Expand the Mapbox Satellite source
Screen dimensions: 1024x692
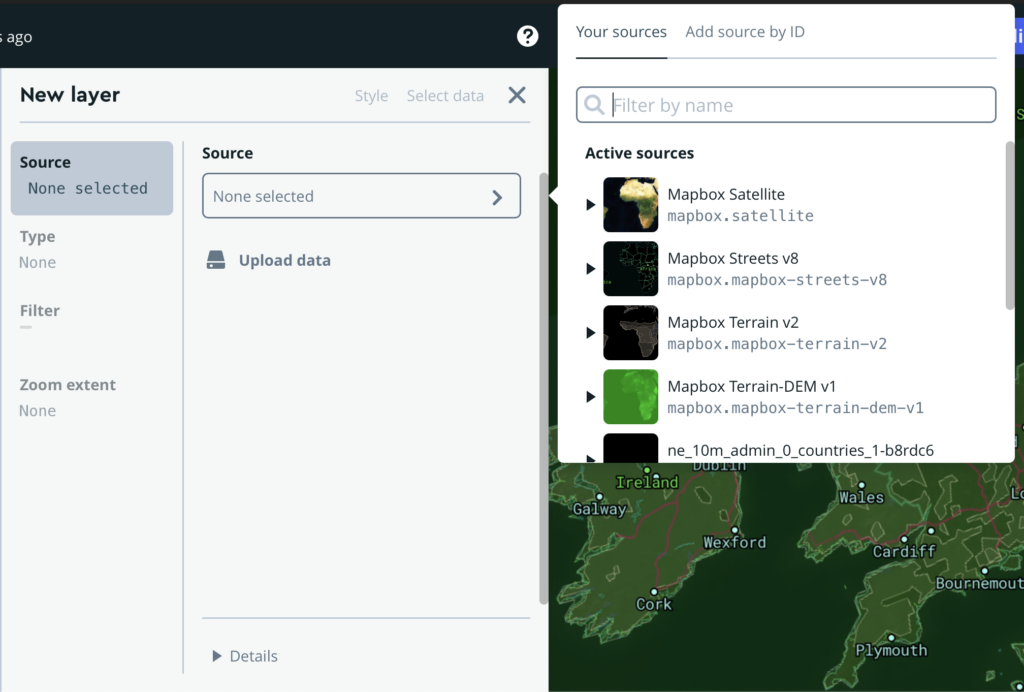pyautogui.click(x=591, y=205)
